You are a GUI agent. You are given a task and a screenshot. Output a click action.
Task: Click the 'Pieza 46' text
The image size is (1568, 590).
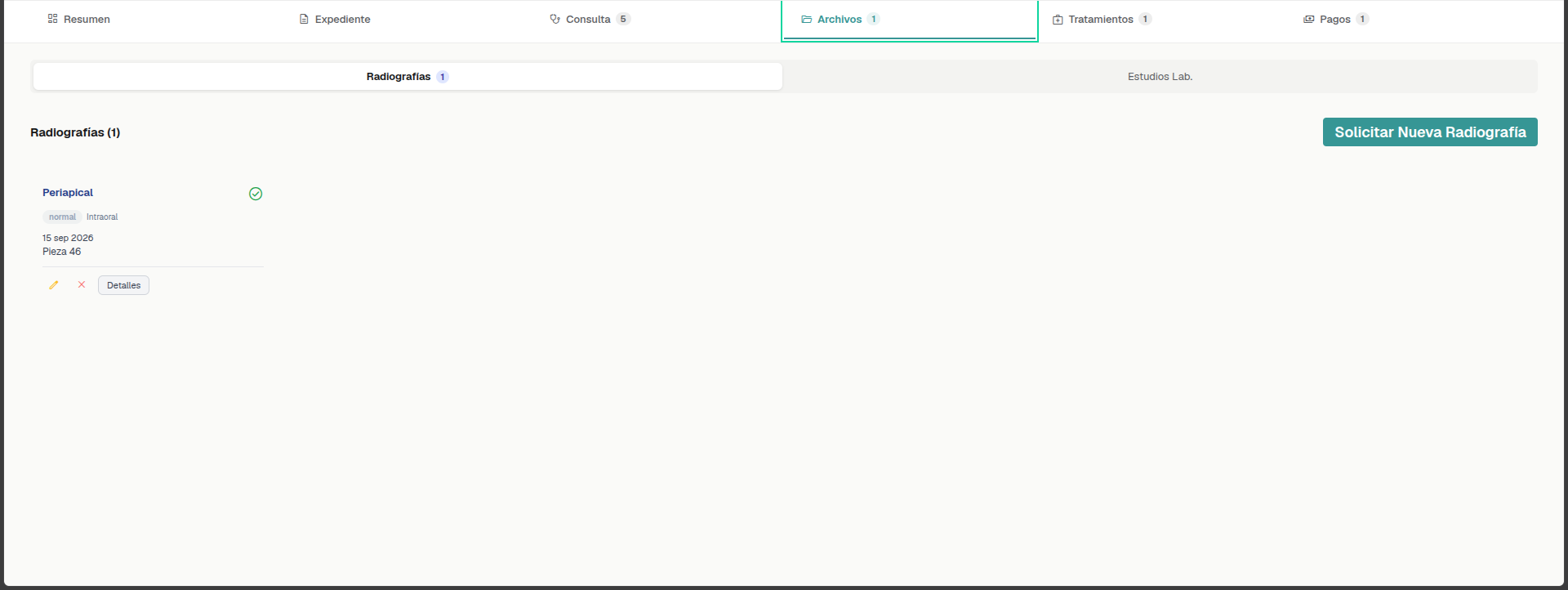point(62,252)
